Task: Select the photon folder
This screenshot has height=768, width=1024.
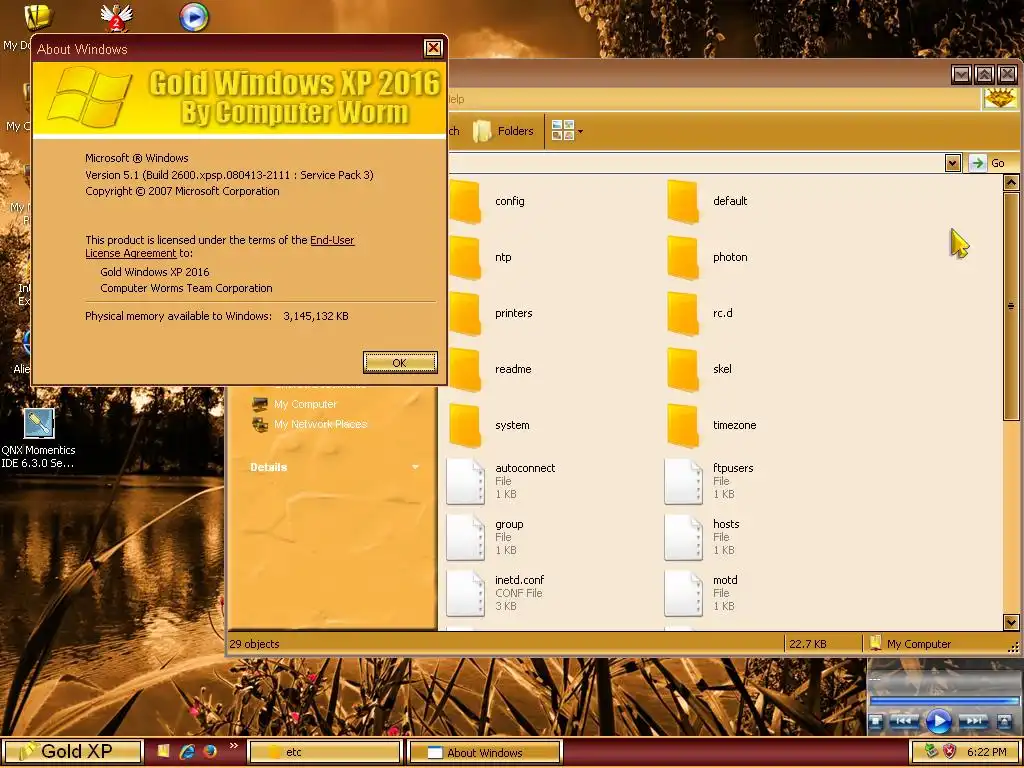Action: tap(707, 257)
